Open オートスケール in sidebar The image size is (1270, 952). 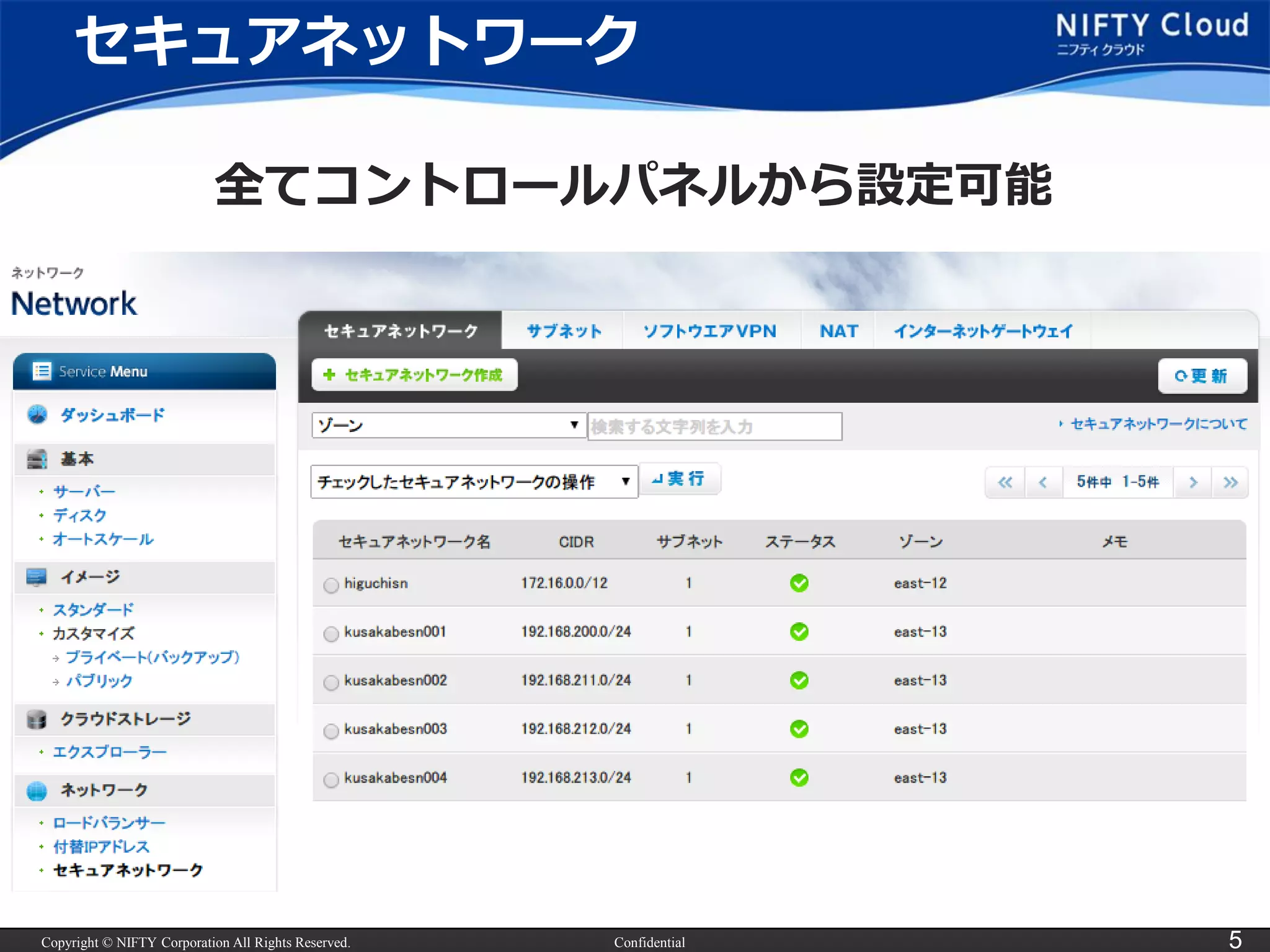[x=103, y=539]
